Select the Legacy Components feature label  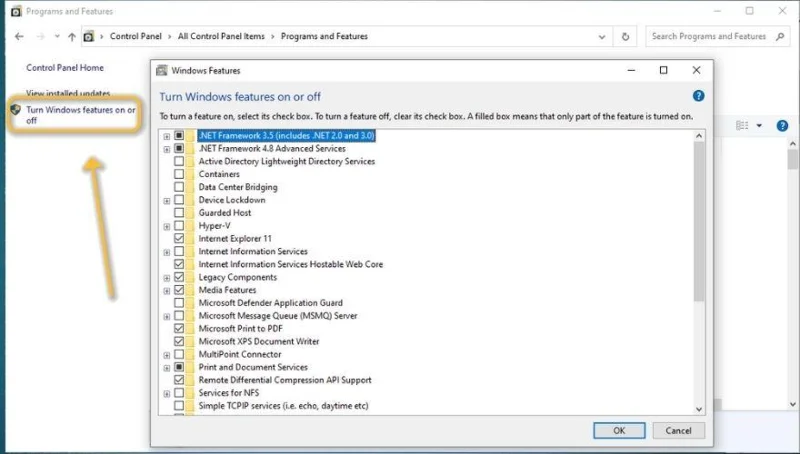238,277
